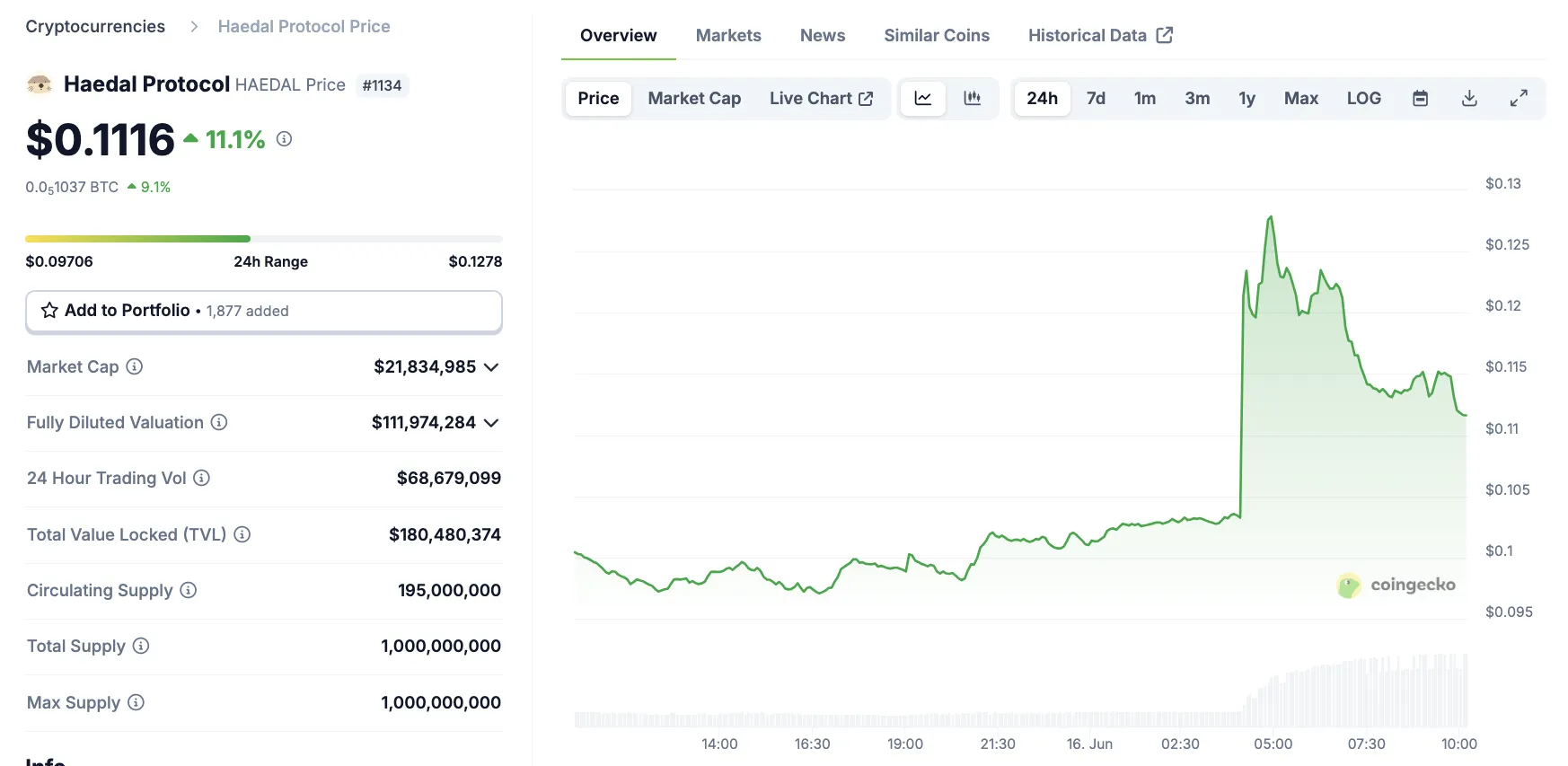Select the Max time range option
This screenshot has height=766, width=1568.
(1300, 99)
